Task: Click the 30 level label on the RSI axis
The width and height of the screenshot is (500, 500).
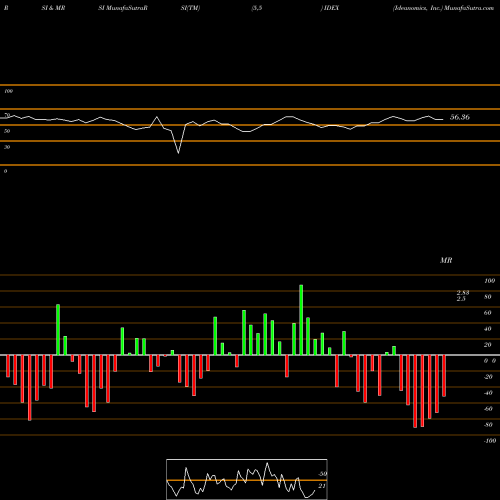Action: [x=7, y=147]
